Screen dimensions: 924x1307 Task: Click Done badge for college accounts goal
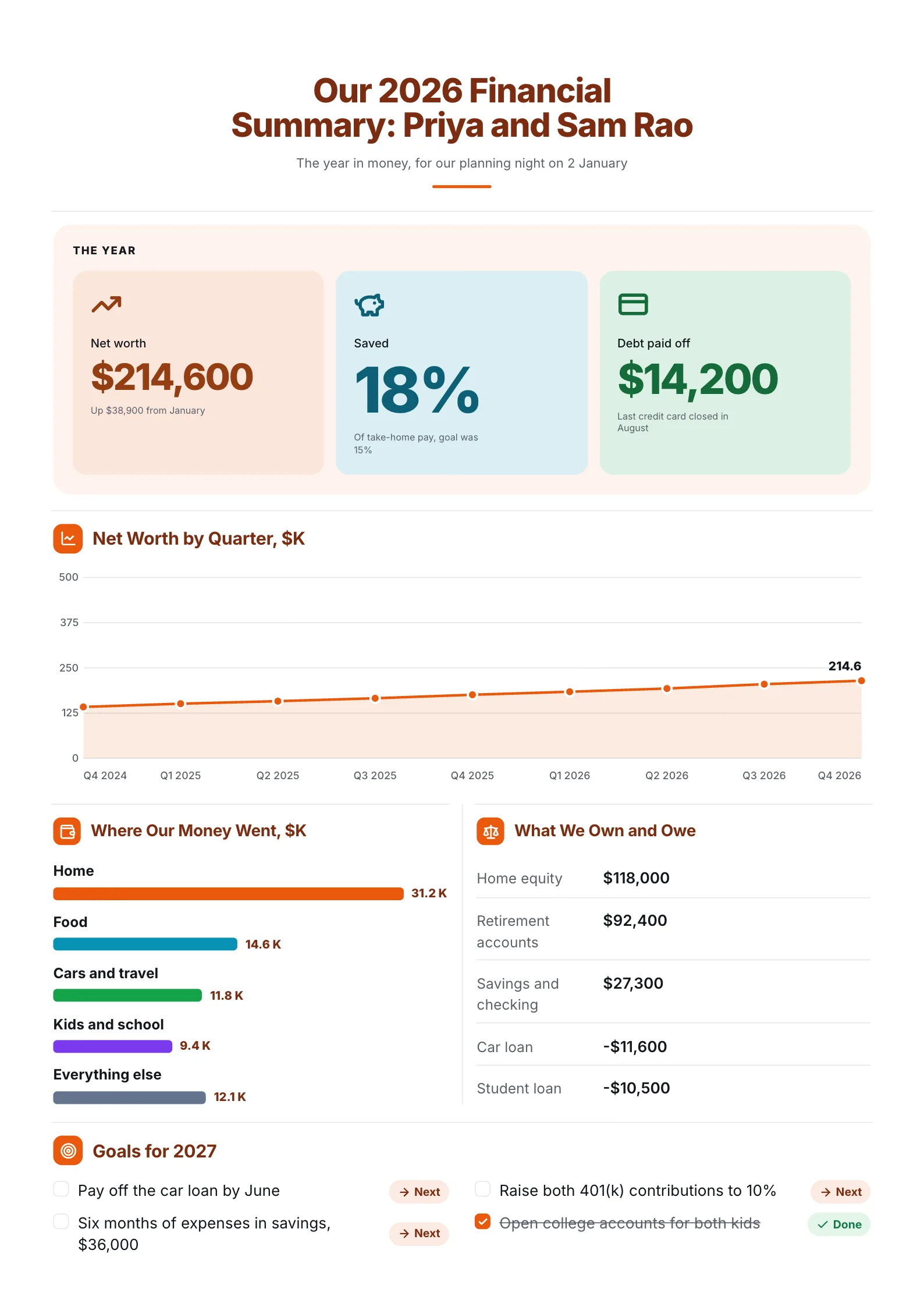coord(839,1224)
